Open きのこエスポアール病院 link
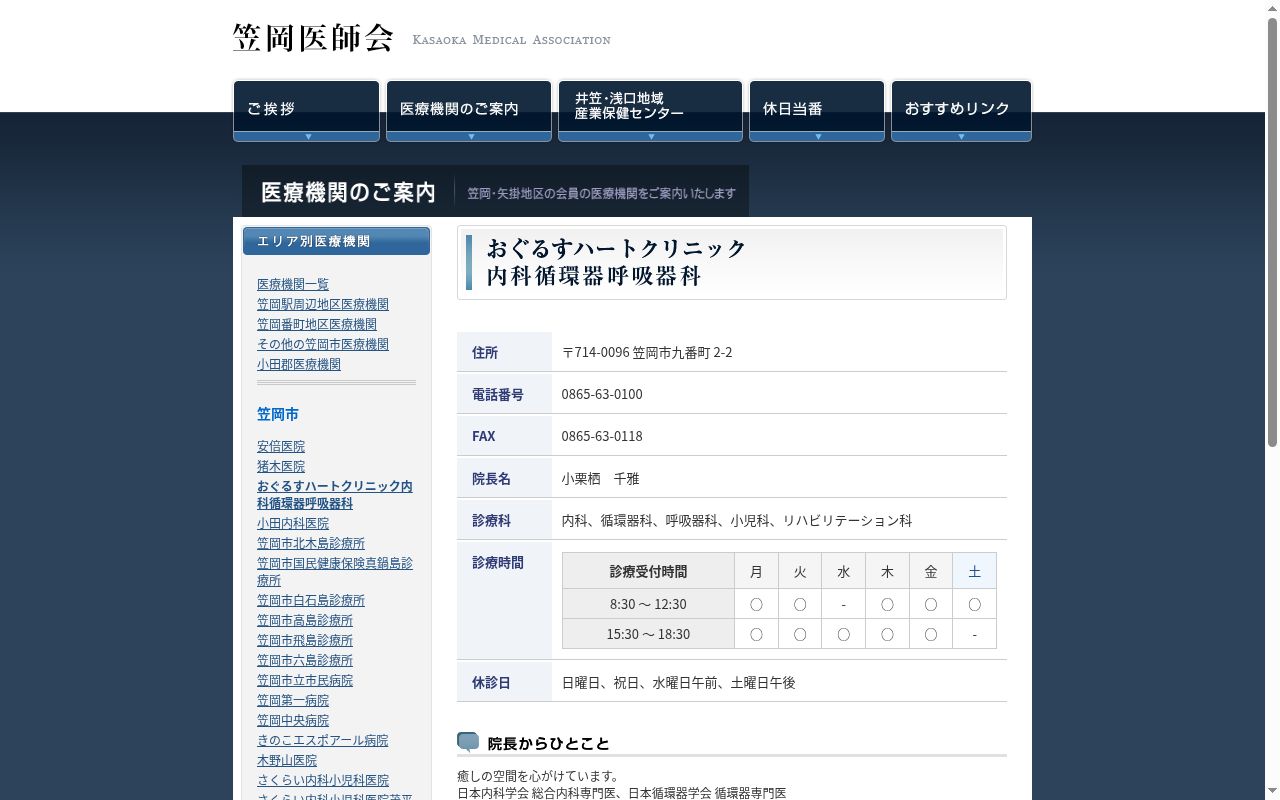The height and width of the screenshot is (800, 1280). (323, 740)
